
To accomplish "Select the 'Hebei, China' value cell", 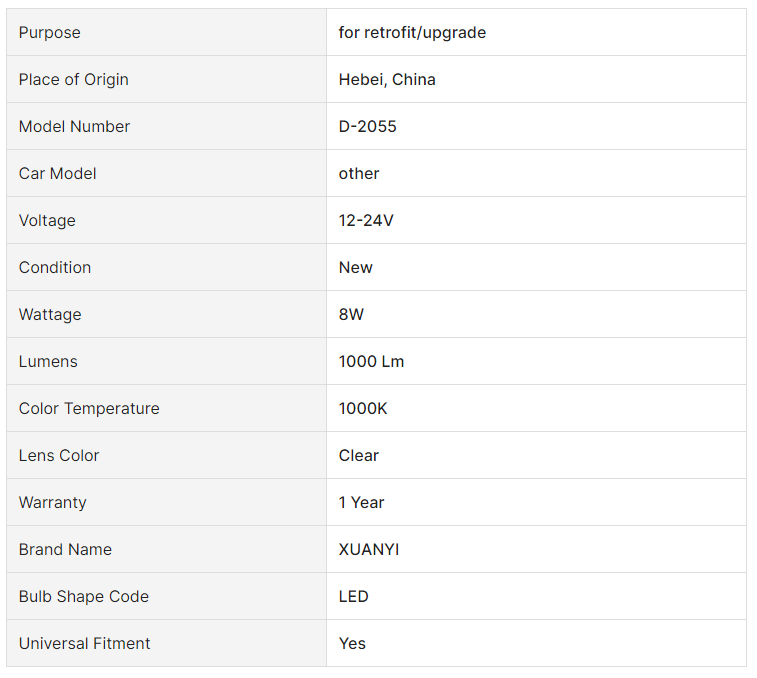I will (x=536, y=79).
